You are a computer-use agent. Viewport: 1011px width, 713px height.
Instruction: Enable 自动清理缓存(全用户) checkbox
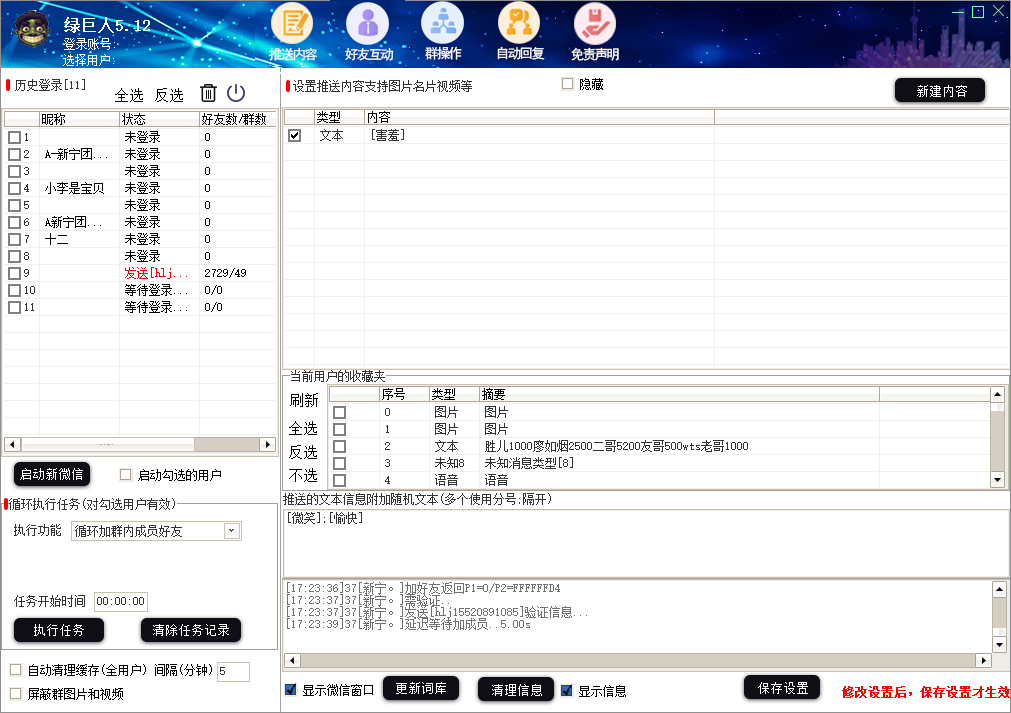pos(15,670)
